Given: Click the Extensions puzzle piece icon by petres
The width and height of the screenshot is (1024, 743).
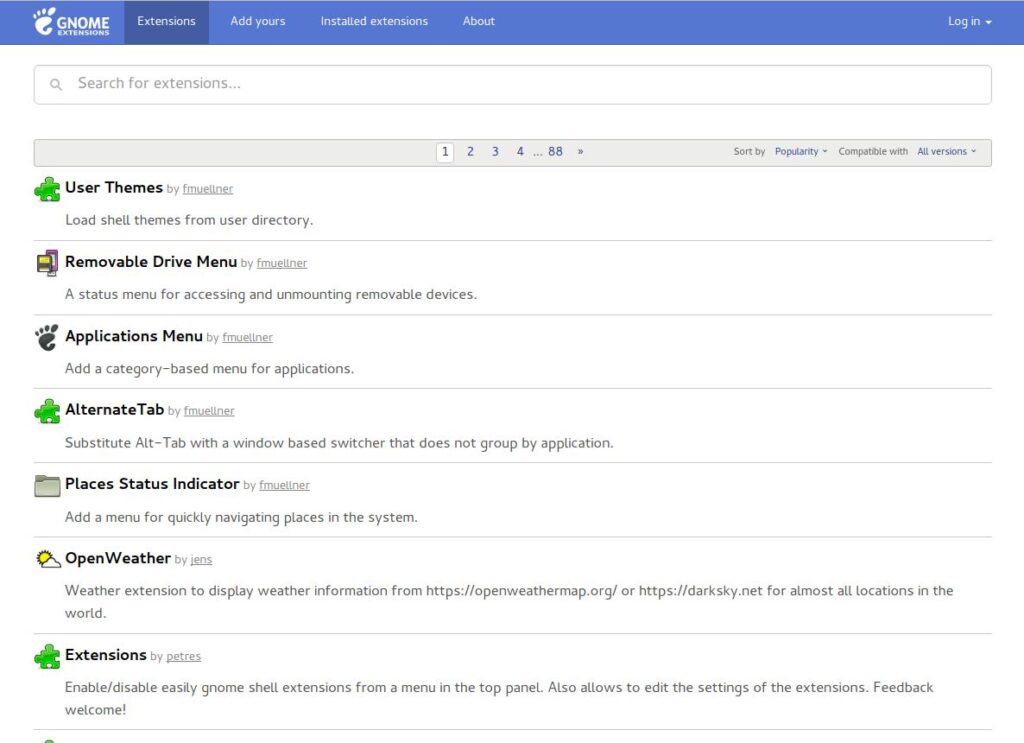Looking at the screenshot, I should (47, 657).
